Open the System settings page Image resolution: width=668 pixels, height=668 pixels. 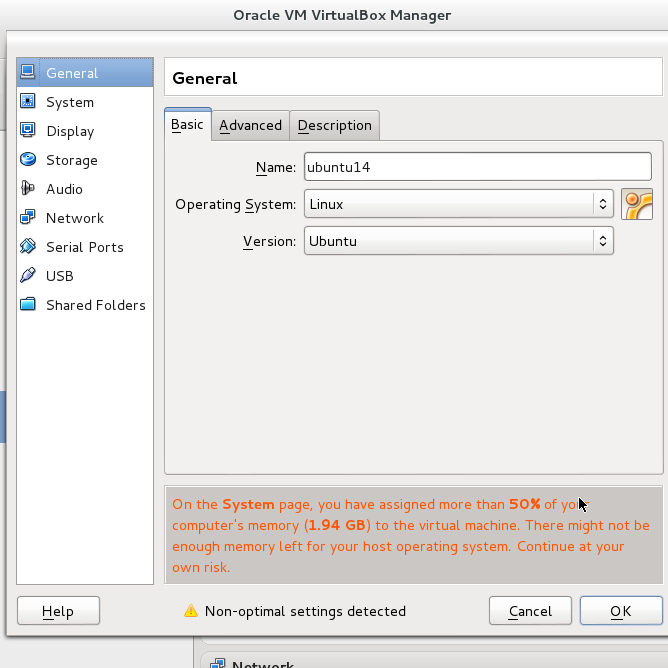[x=85, y=102]
